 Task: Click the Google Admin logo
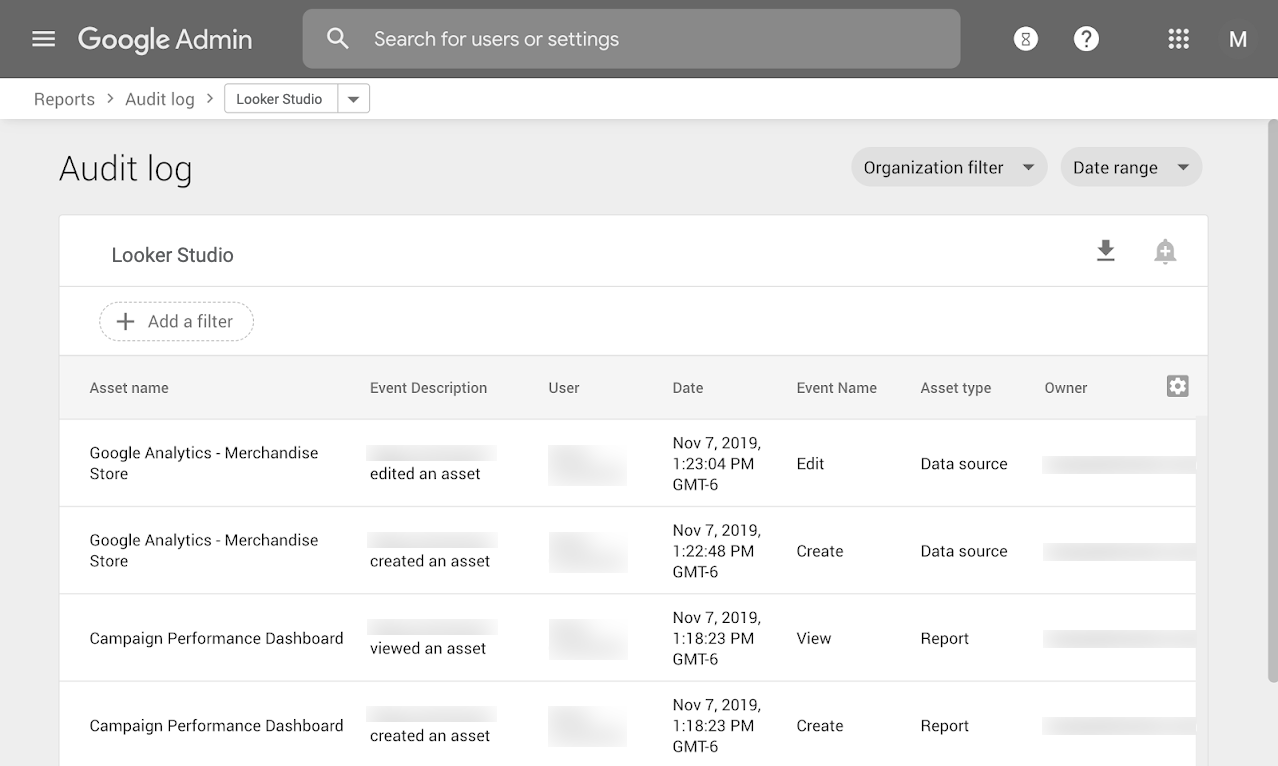(x=165, y=39)
